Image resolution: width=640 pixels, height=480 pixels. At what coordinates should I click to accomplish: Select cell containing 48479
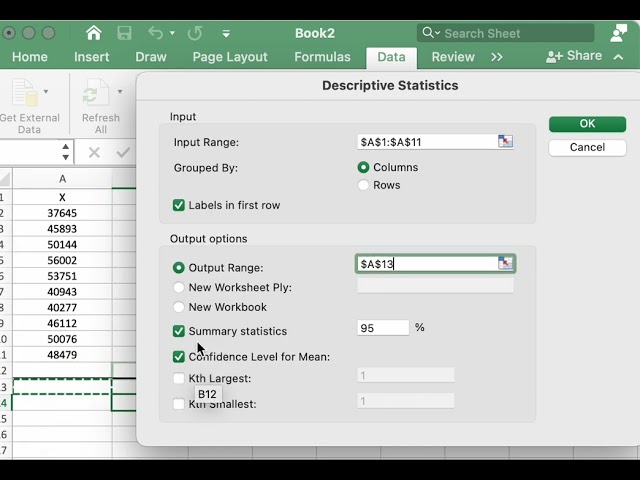click(62, 355)
